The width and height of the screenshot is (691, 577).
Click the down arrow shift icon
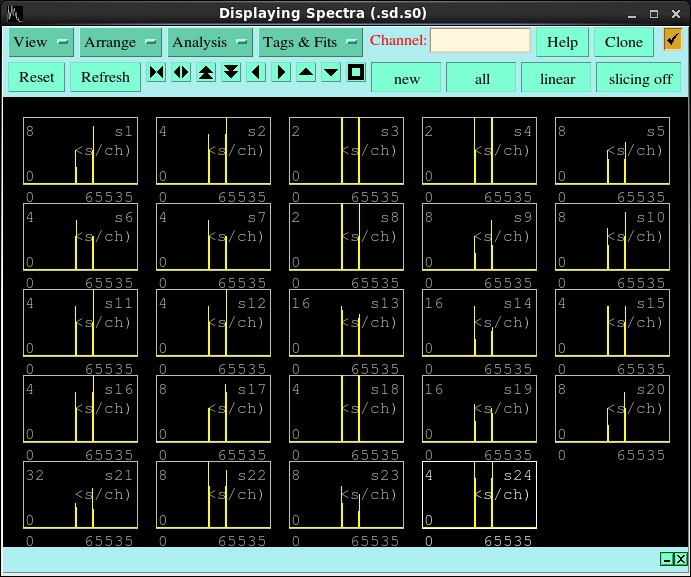pos(331,72)
